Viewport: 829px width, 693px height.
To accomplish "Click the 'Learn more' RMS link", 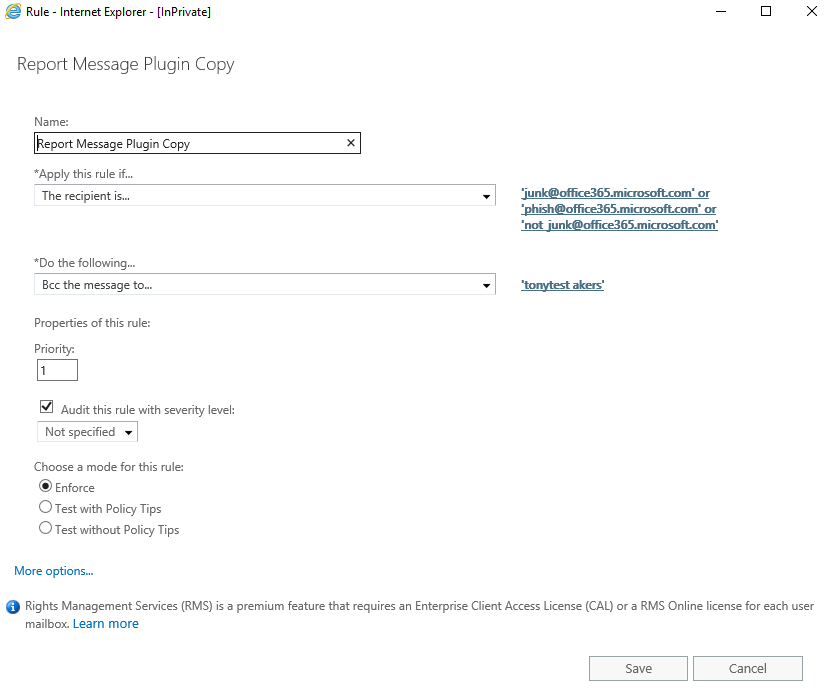I will (x=106, y=624).
